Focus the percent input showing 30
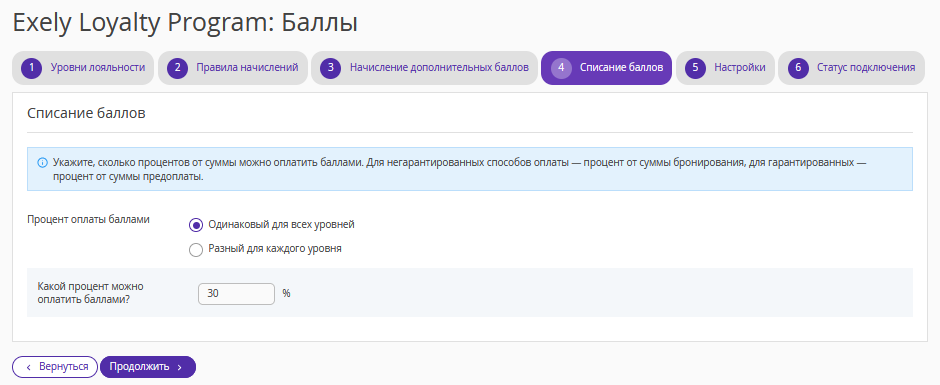Viewport: 940px width, 385px height. (236, 294)
